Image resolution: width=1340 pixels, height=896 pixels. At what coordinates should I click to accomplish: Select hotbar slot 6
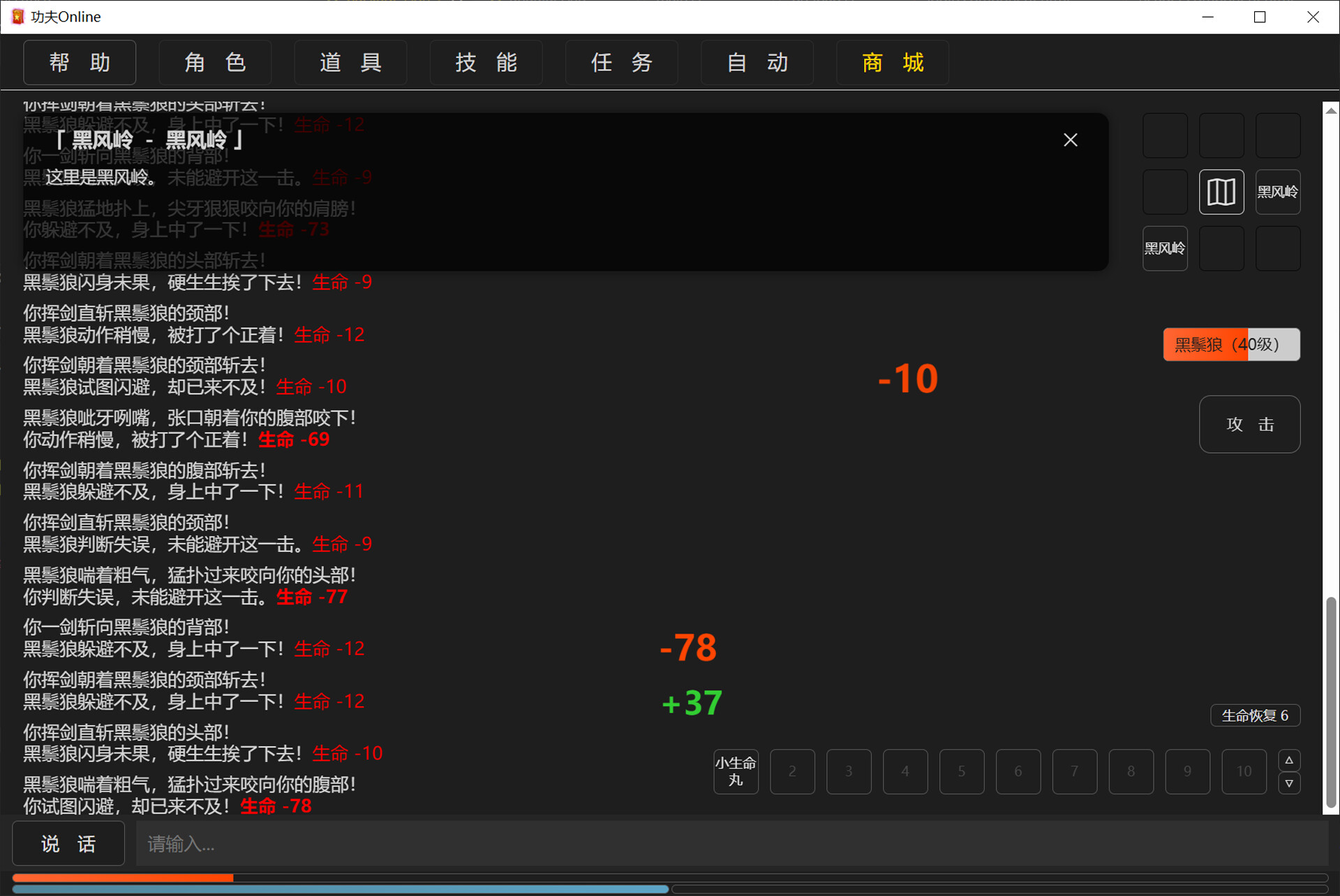click(1018, 771)
